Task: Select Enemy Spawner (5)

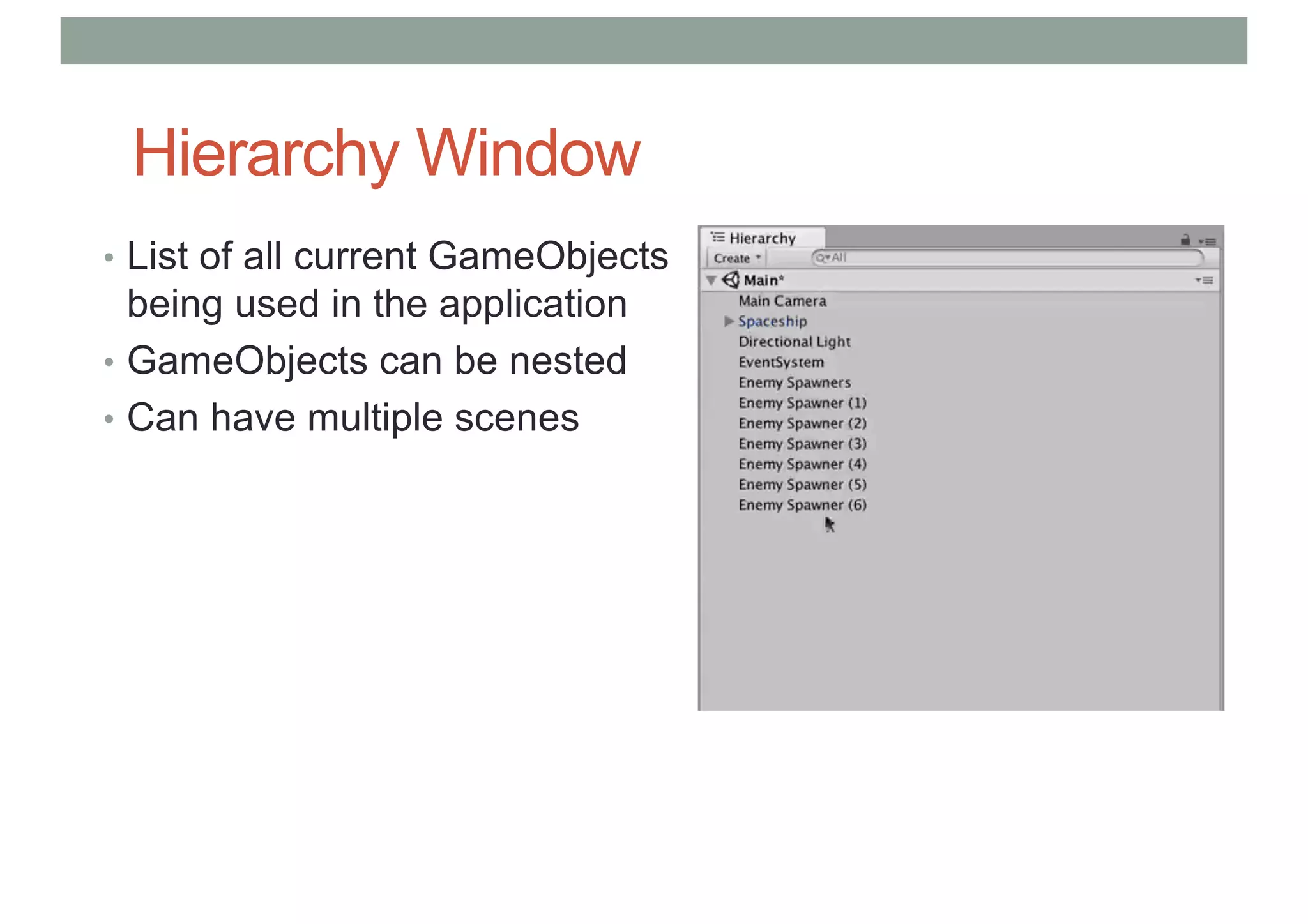Action: pyautogui.click(x=802, y=485)
